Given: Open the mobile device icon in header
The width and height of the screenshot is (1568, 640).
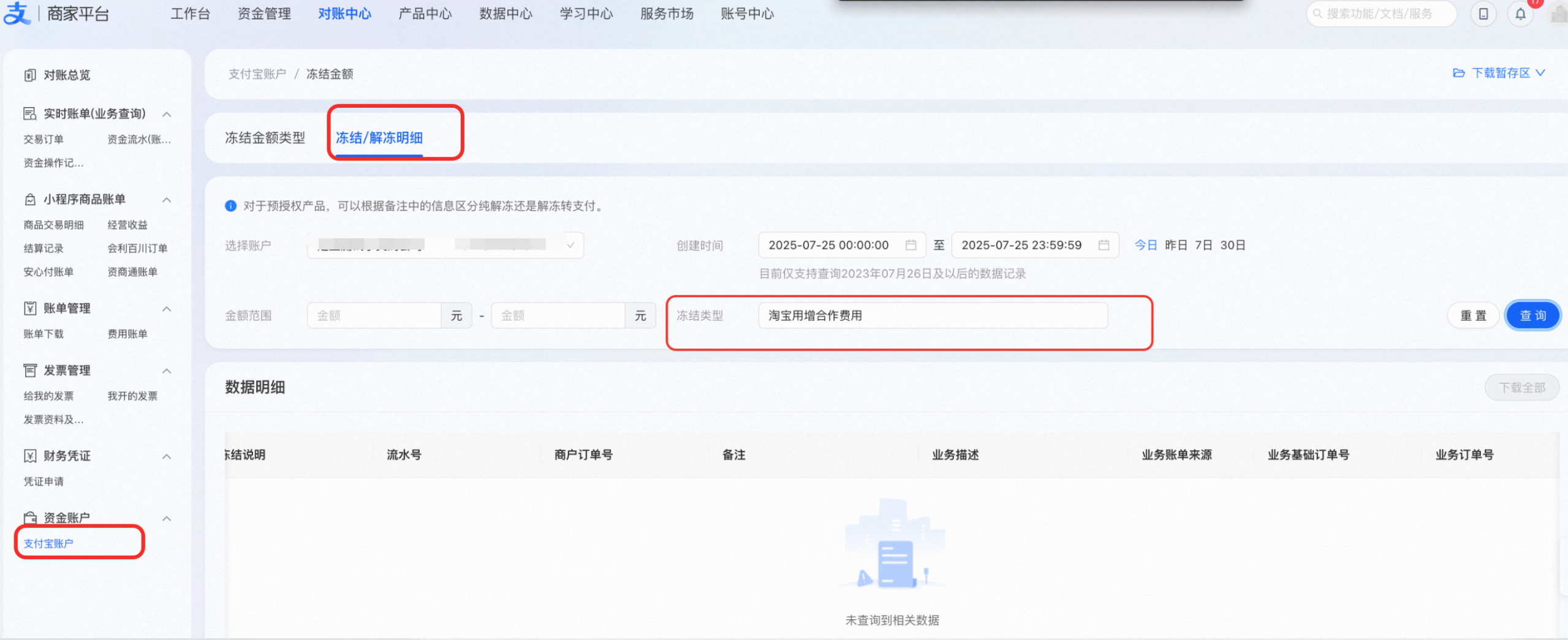Looking at the screenshot, I should tap(1483, 13).
